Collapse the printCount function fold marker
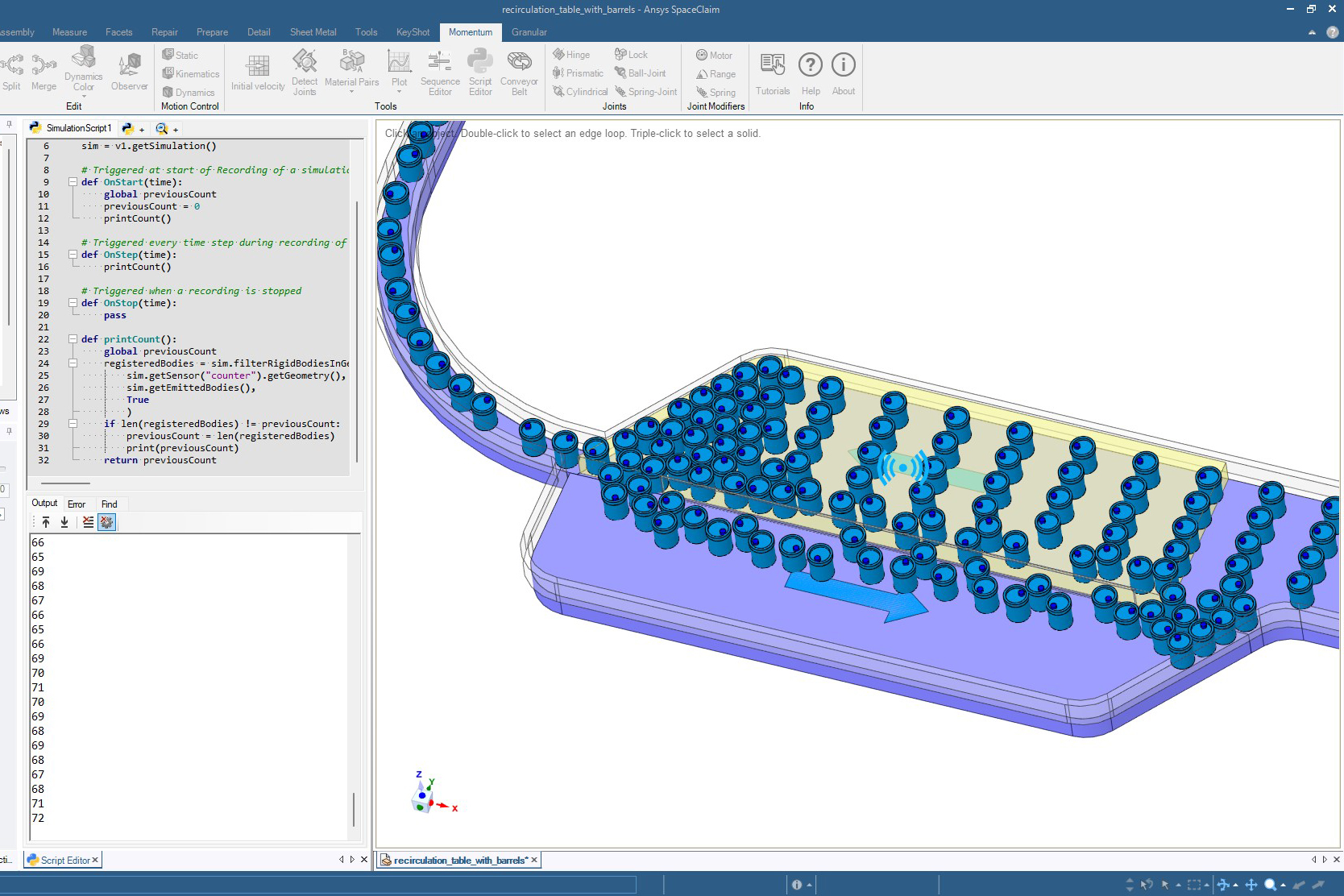Image resolution: width=1344 pixels, height=896 pixels. (73, 339)
